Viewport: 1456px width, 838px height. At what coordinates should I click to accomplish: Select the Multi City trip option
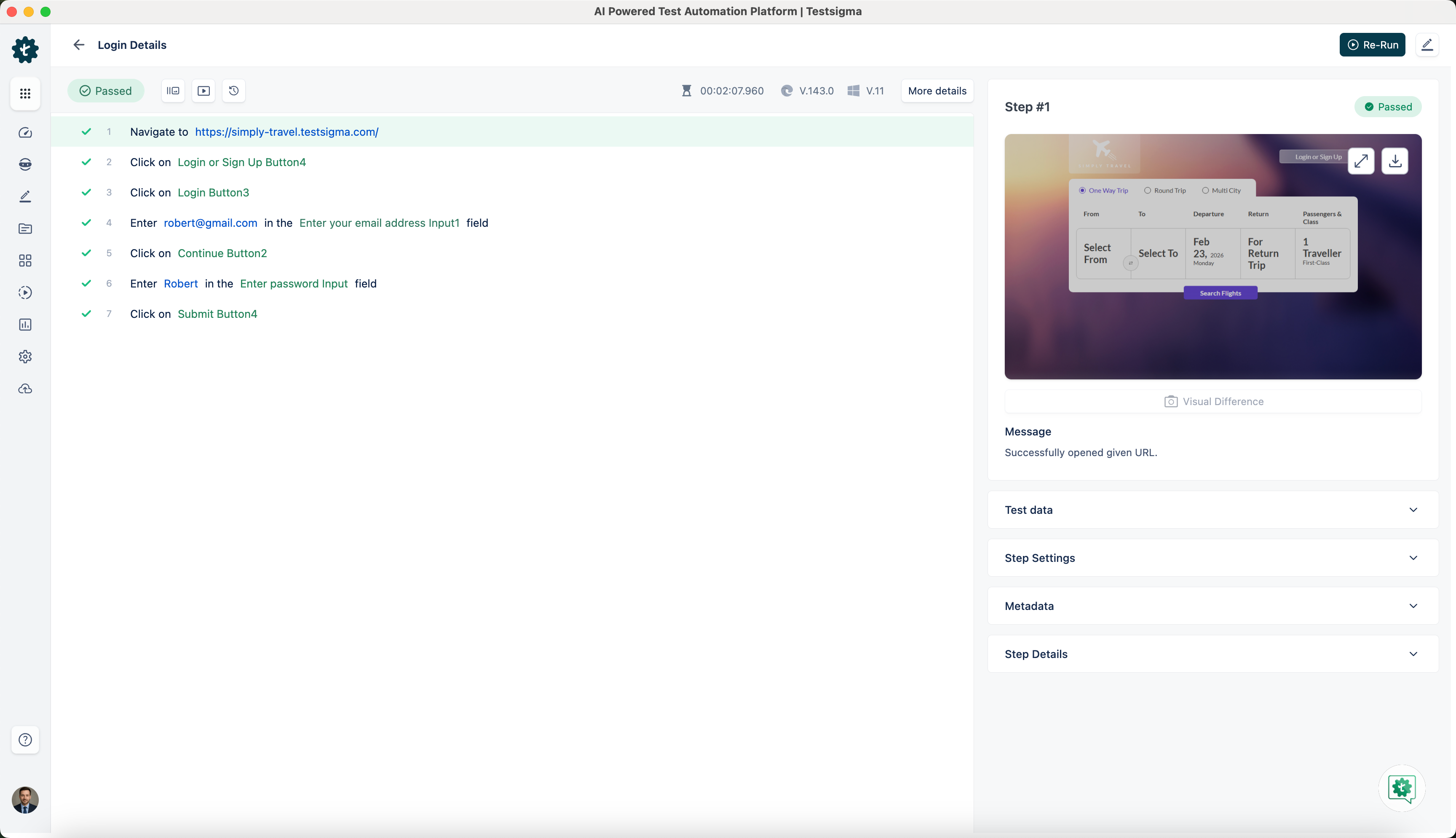pyautogui.click(x=1207, y=190)
